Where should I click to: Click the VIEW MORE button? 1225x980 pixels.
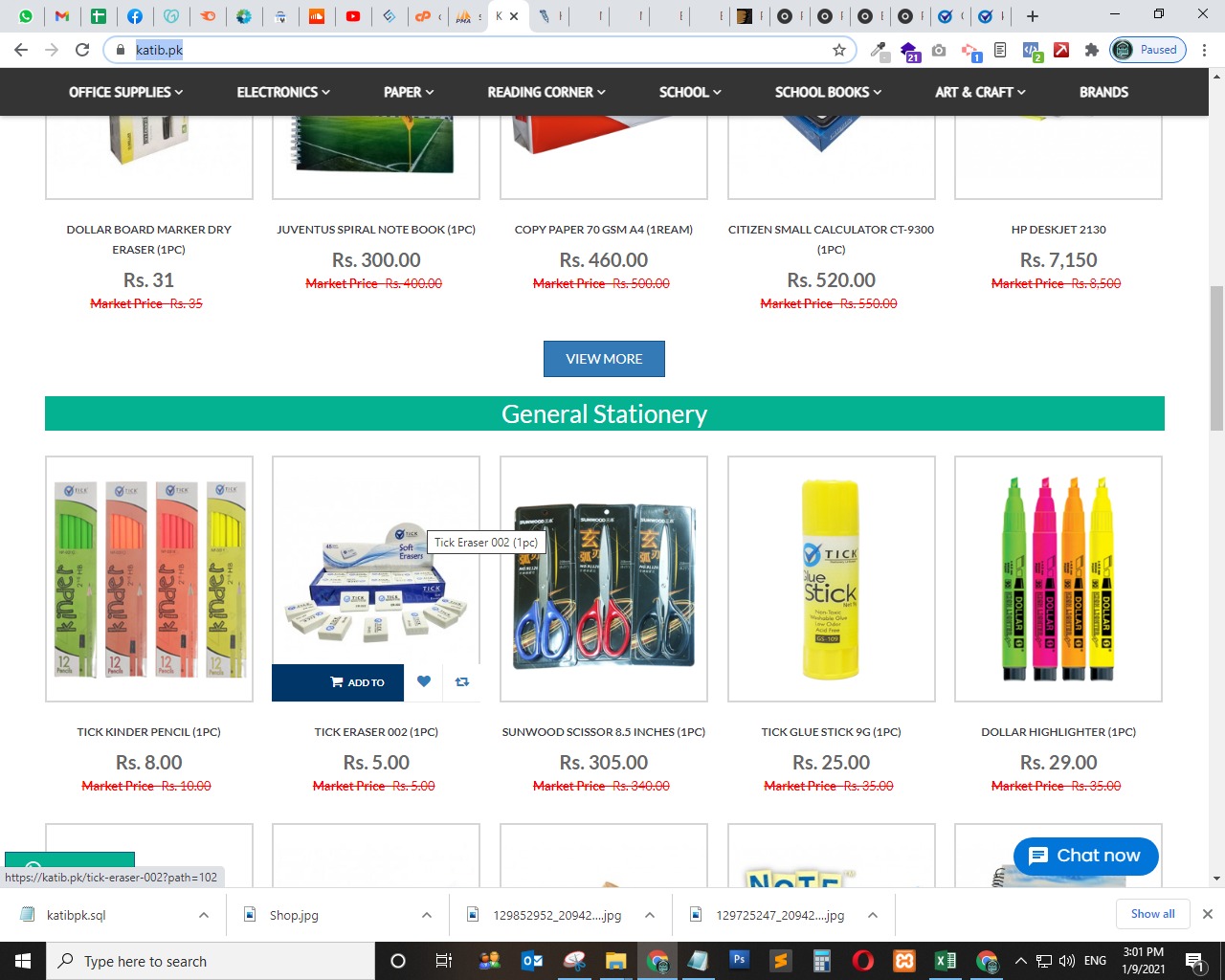[x=604, y=359]
